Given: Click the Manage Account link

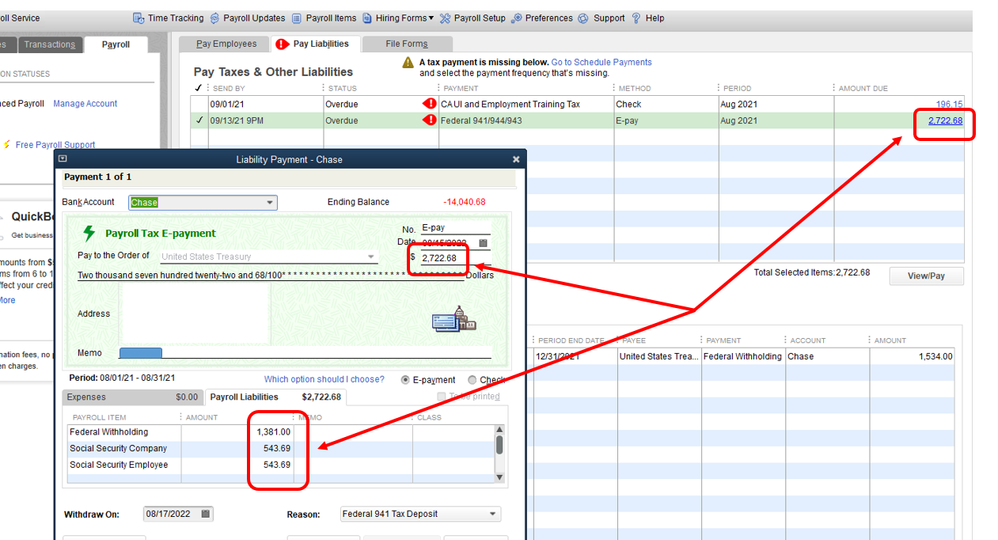Looking at the screenshot, I should click(x=85, y=103).
